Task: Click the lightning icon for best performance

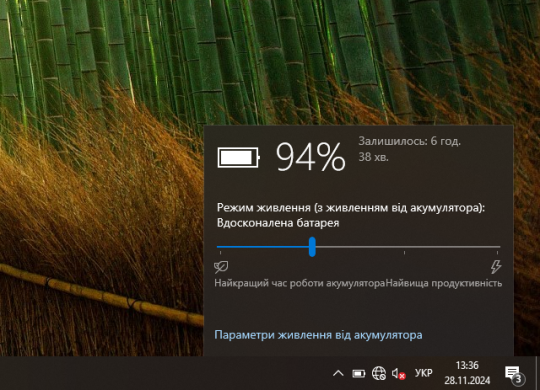Action: [x=496, y=267]
